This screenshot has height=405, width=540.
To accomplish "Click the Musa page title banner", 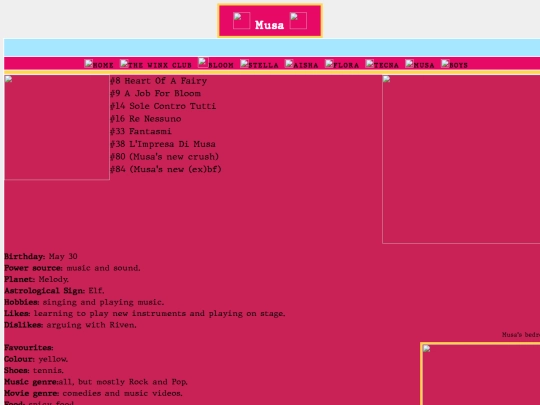I will (x=270, y=21).
